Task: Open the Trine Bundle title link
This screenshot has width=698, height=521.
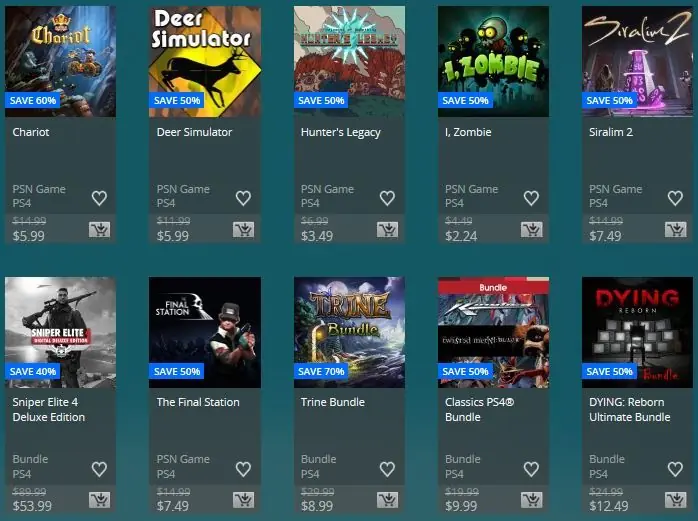Action: coord(333,402)
